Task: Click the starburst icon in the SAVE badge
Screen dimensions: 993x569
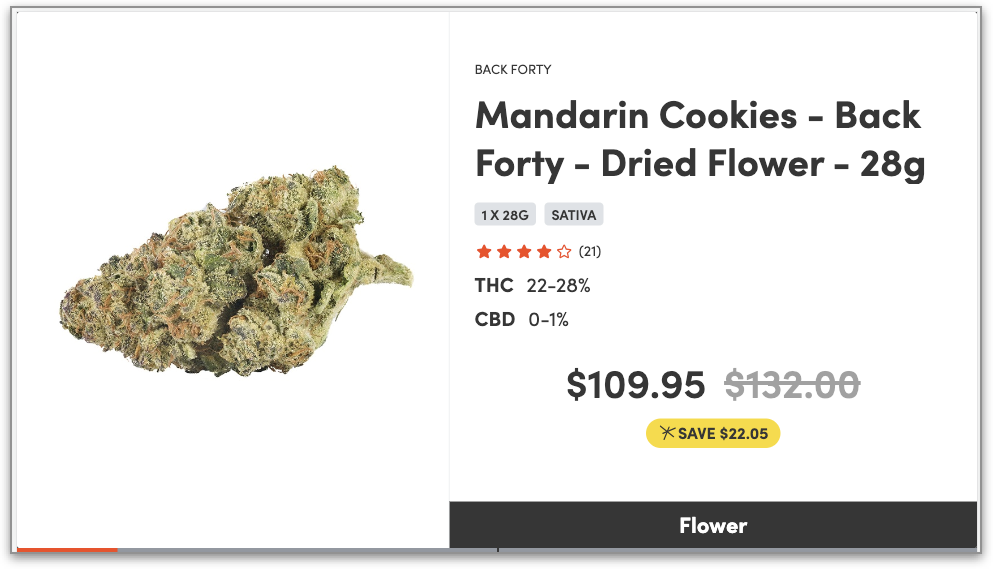Action: pyautogui.click(x=667, y=433)
